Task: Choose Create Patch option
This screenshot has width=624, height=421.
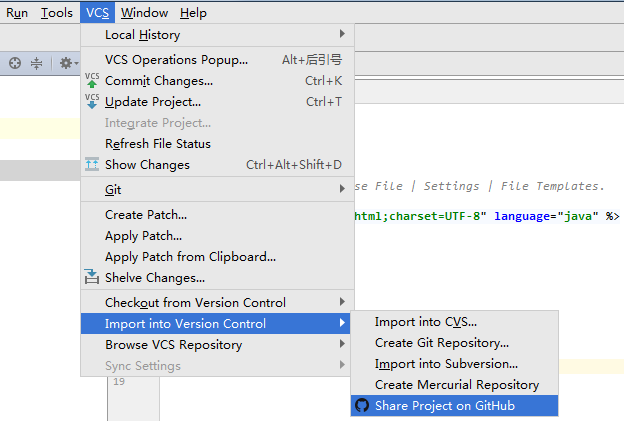Action: [x=217, y=215]
